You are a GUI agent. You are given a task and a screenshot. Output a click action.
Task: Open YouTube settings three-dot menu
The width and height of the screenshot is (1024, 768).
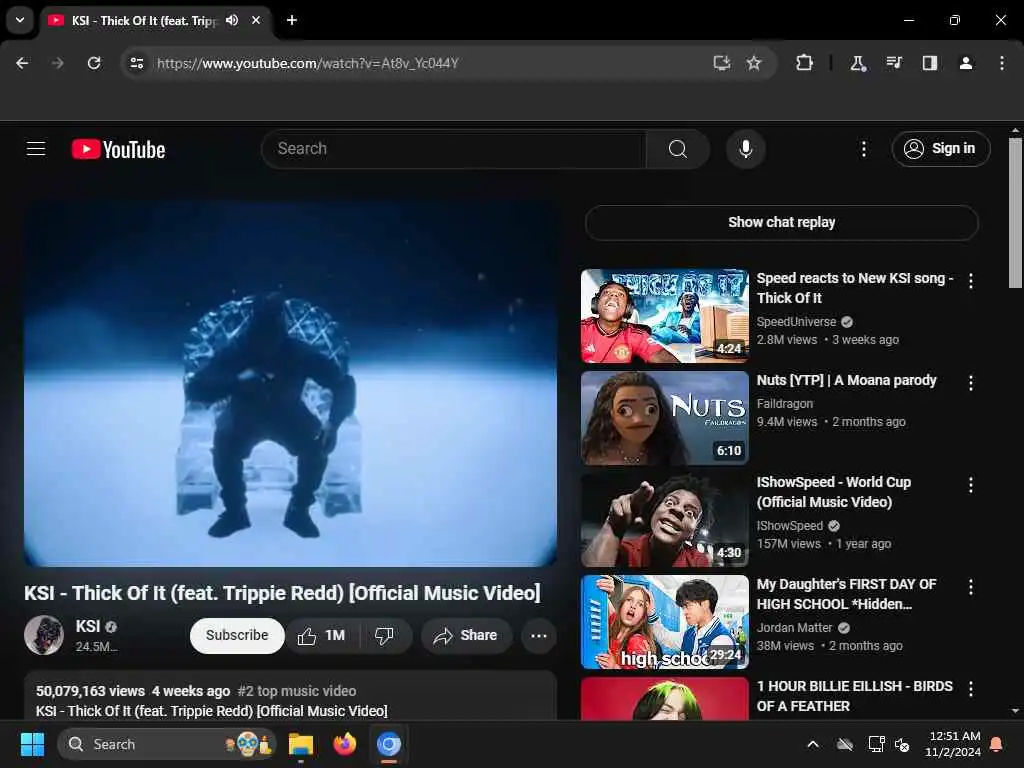click(x=863, y=149)
